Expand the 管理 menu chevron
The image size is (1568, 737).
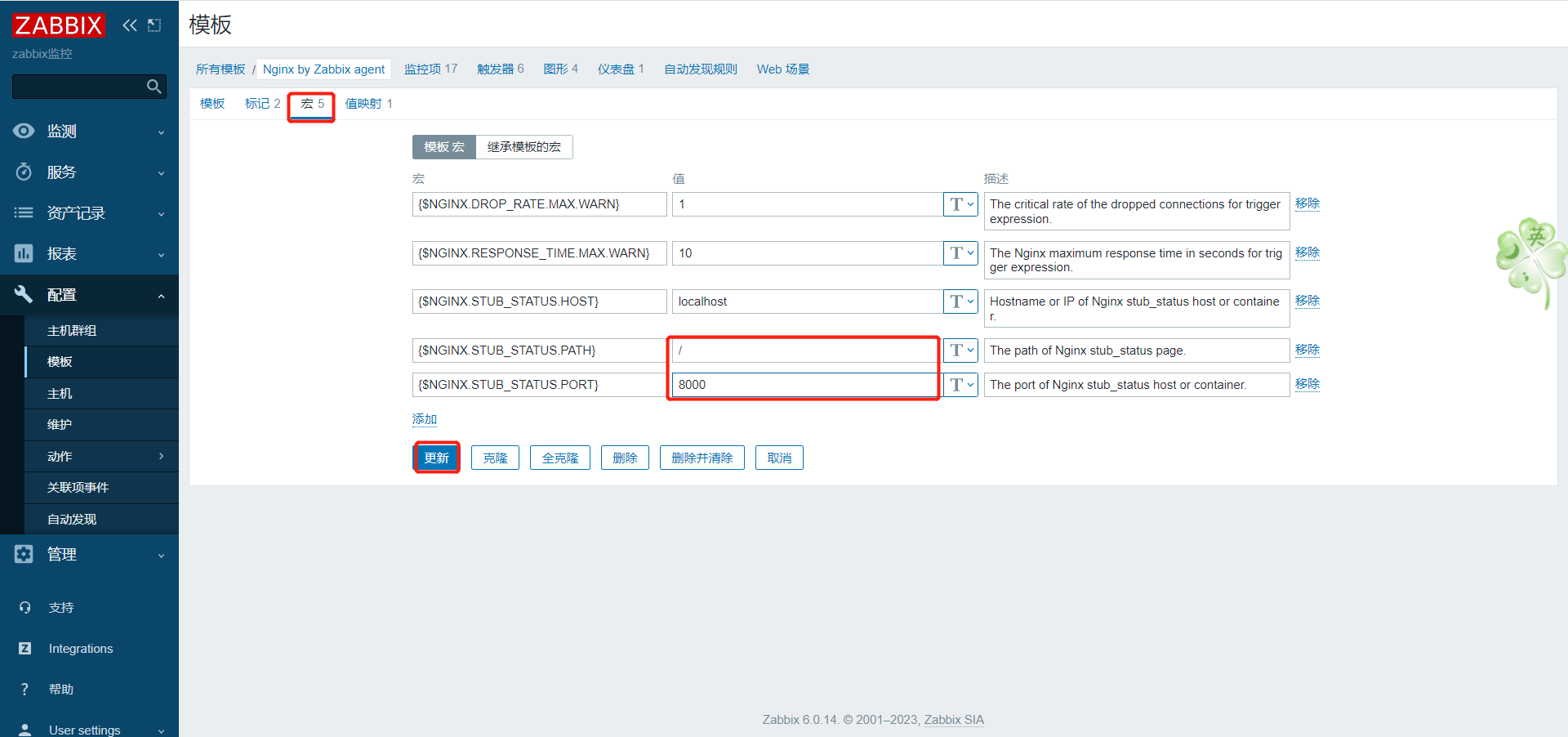point(161,556)
